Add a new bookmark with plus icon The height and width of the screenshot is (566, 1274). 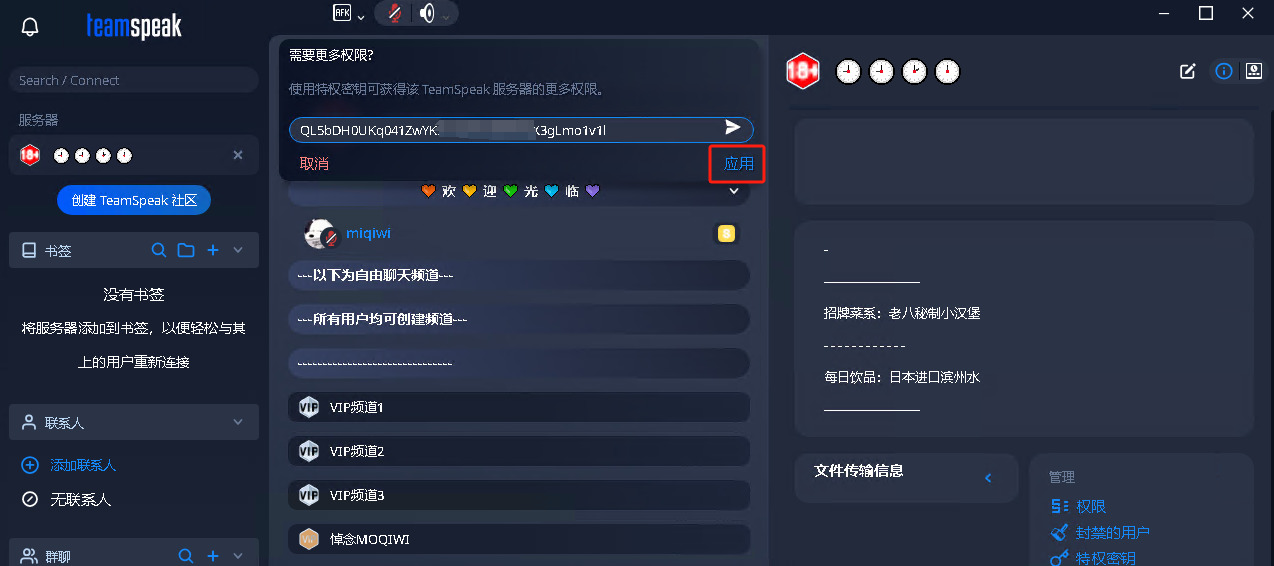coord(213,250)
